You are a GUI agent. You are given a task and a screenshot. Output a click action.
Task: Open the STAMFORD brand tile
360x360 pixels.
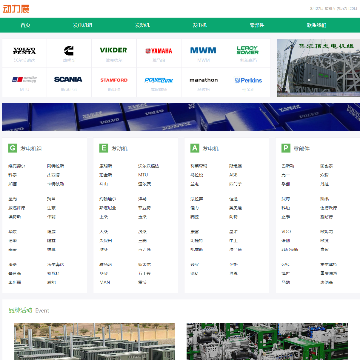[x=114, y=82]
